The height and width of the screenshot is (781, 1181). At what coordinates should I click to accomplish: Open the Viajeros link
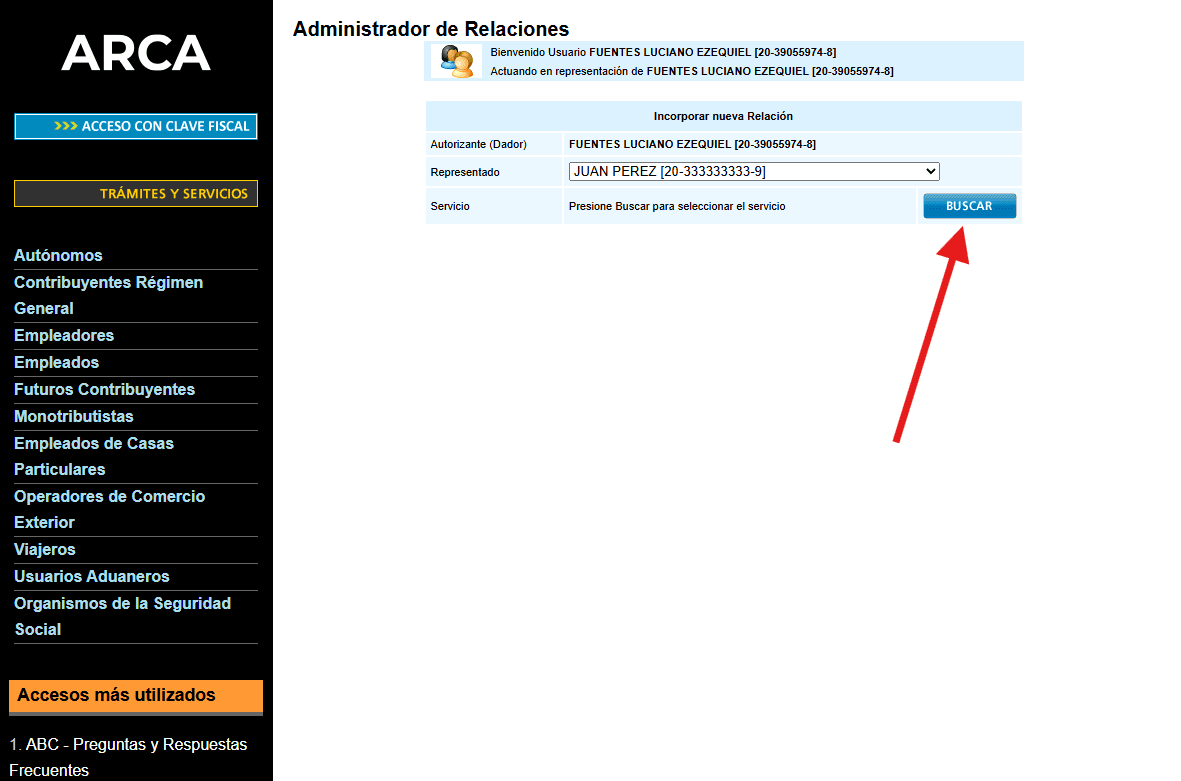tap(44, 550)
